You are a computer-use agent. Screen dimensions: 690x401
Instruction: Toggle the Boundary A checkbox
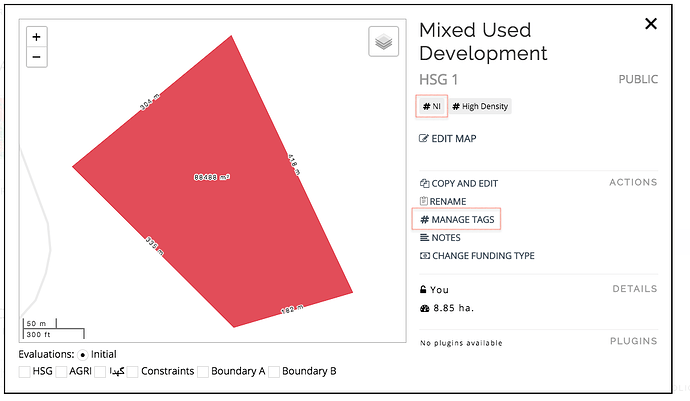tap(203, 372)
